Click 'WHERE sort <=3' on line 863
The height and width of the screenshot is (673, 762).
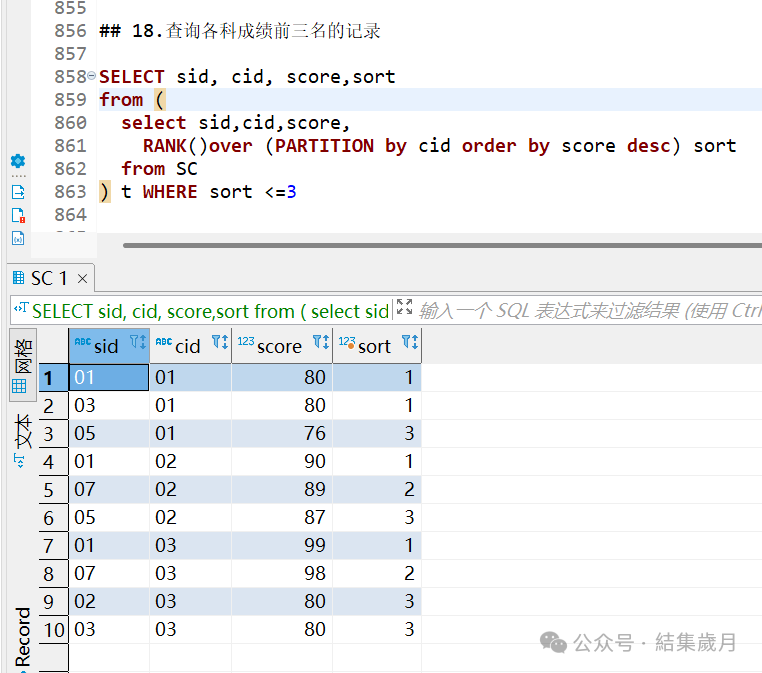219,192
